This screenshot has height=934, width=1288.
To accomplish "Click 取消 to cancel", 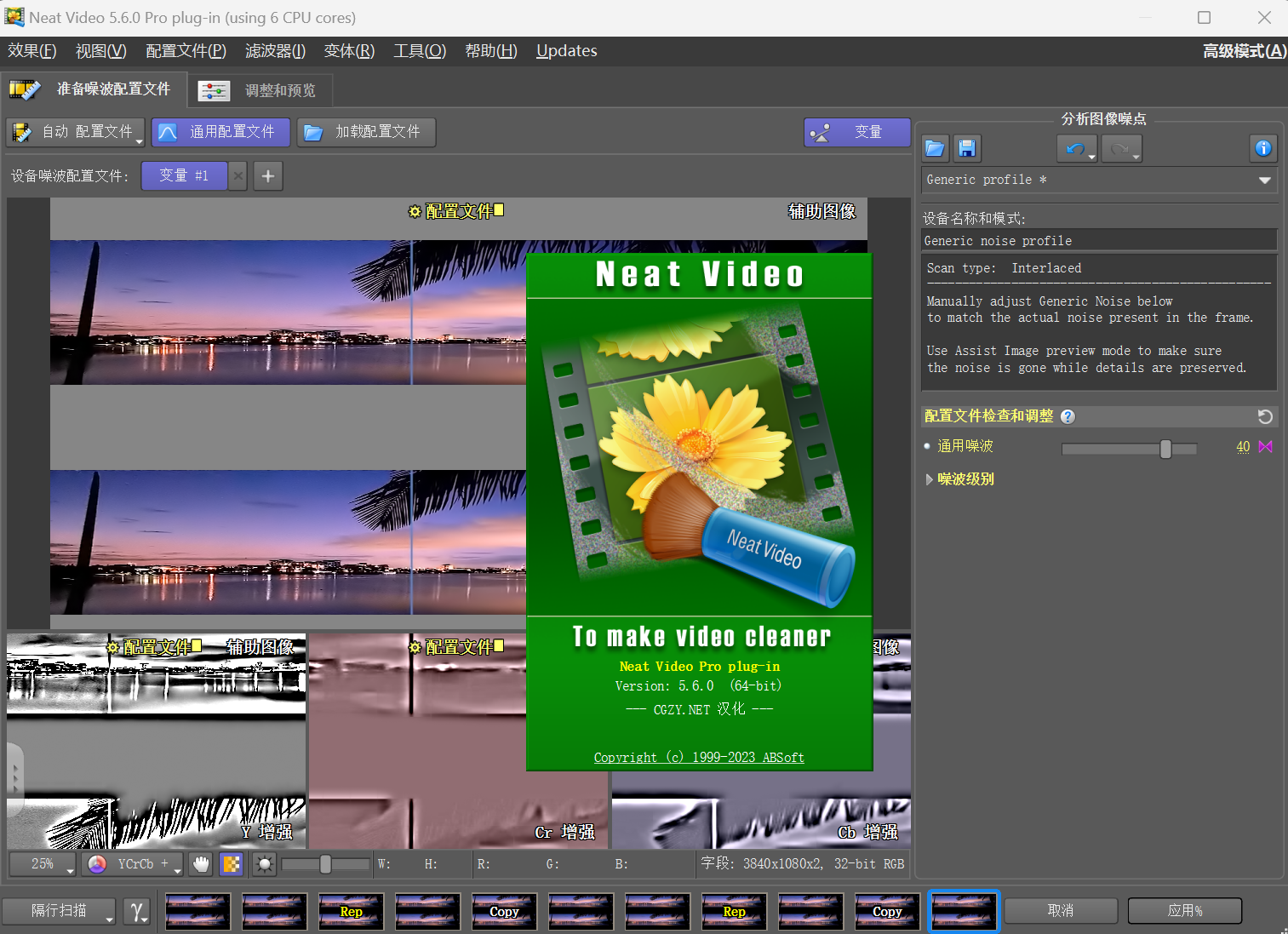I will coord(1061,911).
